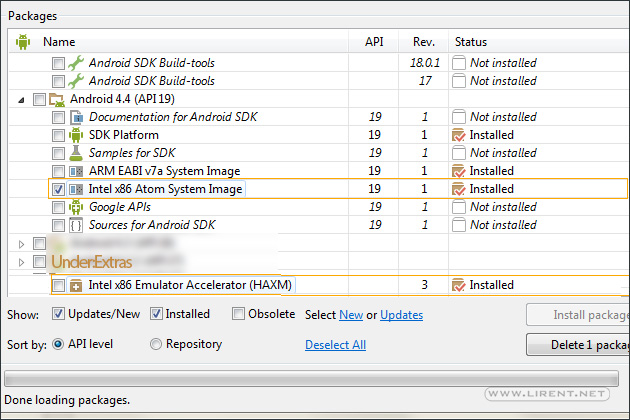Image resolution: width=630 pixels, height=420 pixels.
Task: Click not-installed status icon for Build-tools 18.0.1
Action: 459,63
